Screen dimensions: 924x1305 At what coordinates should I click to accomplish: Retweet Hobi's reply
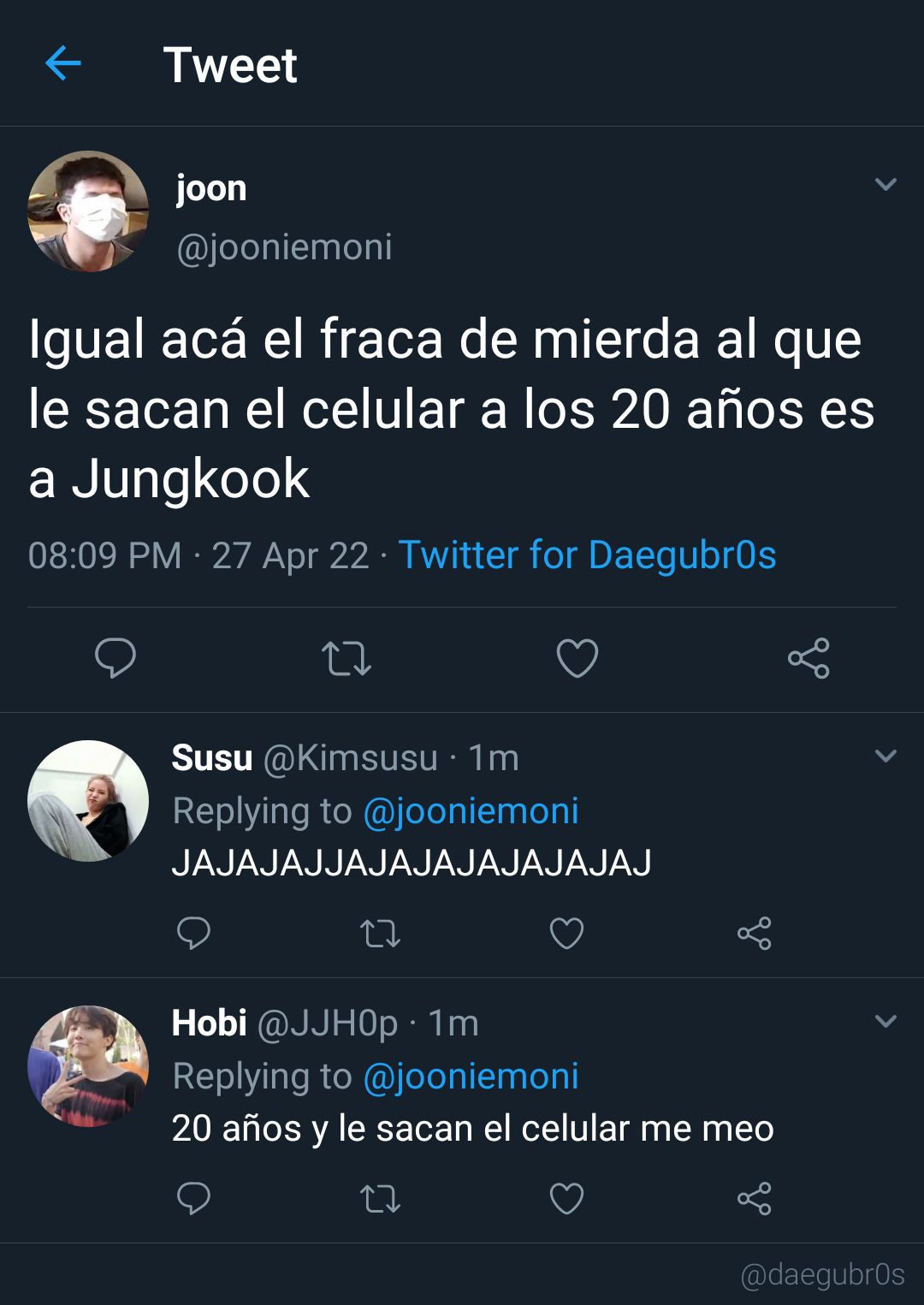point(380,1198)
